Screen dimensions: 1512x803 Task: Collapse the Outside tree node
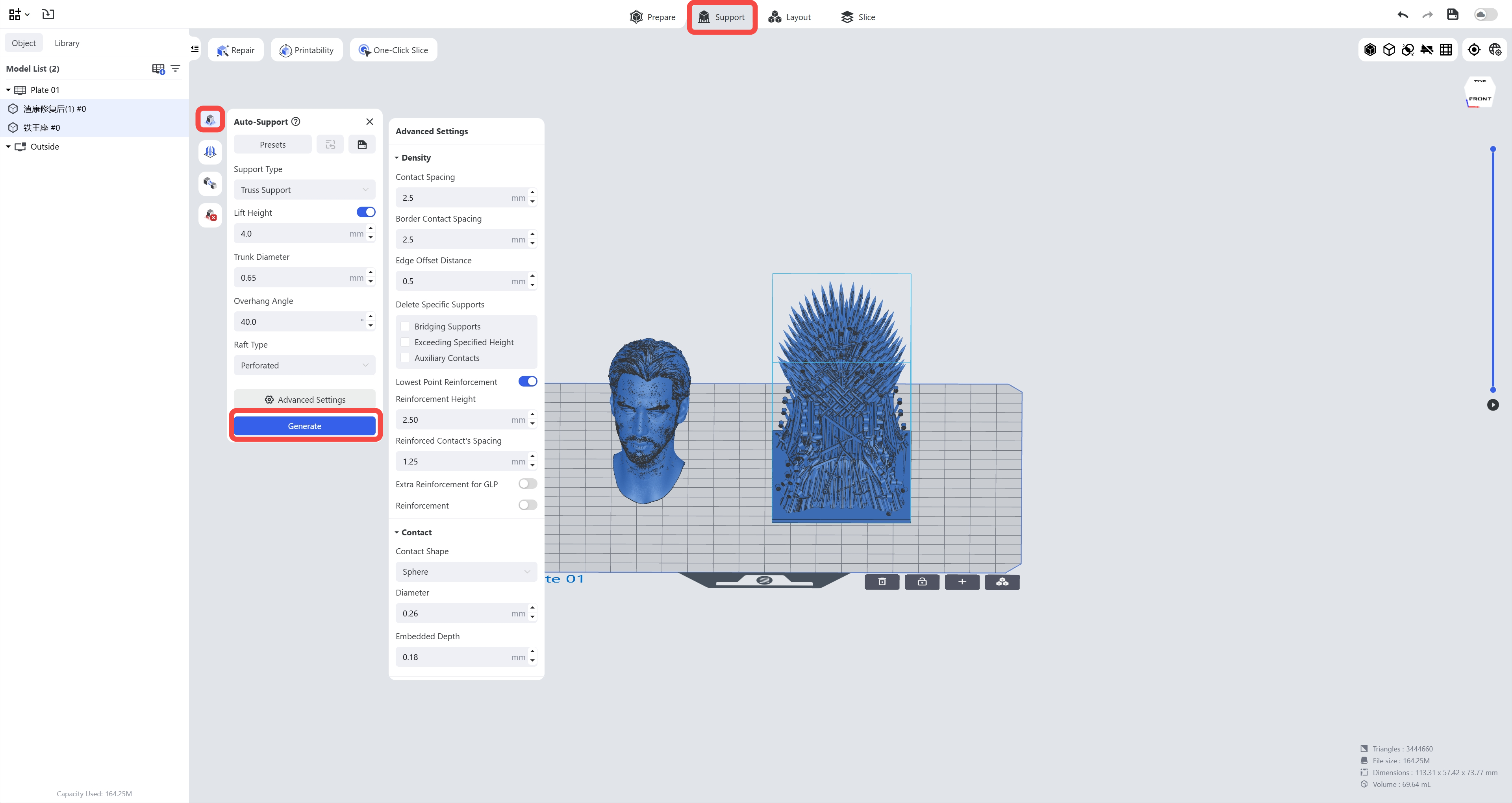[x=8, y=147]
